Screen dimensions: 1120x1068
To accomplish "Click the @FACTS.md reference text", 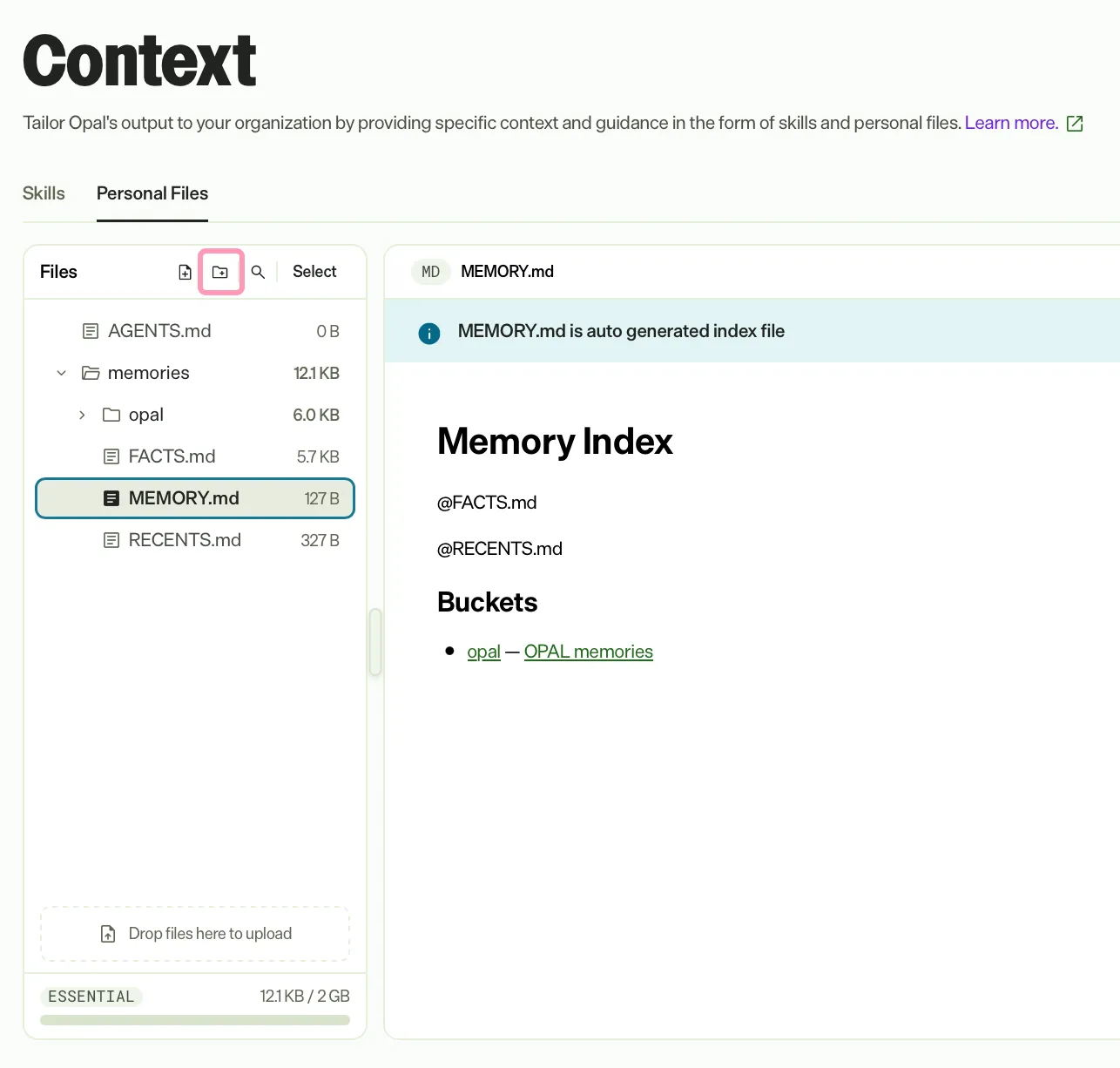I will [x=487, y=503].
